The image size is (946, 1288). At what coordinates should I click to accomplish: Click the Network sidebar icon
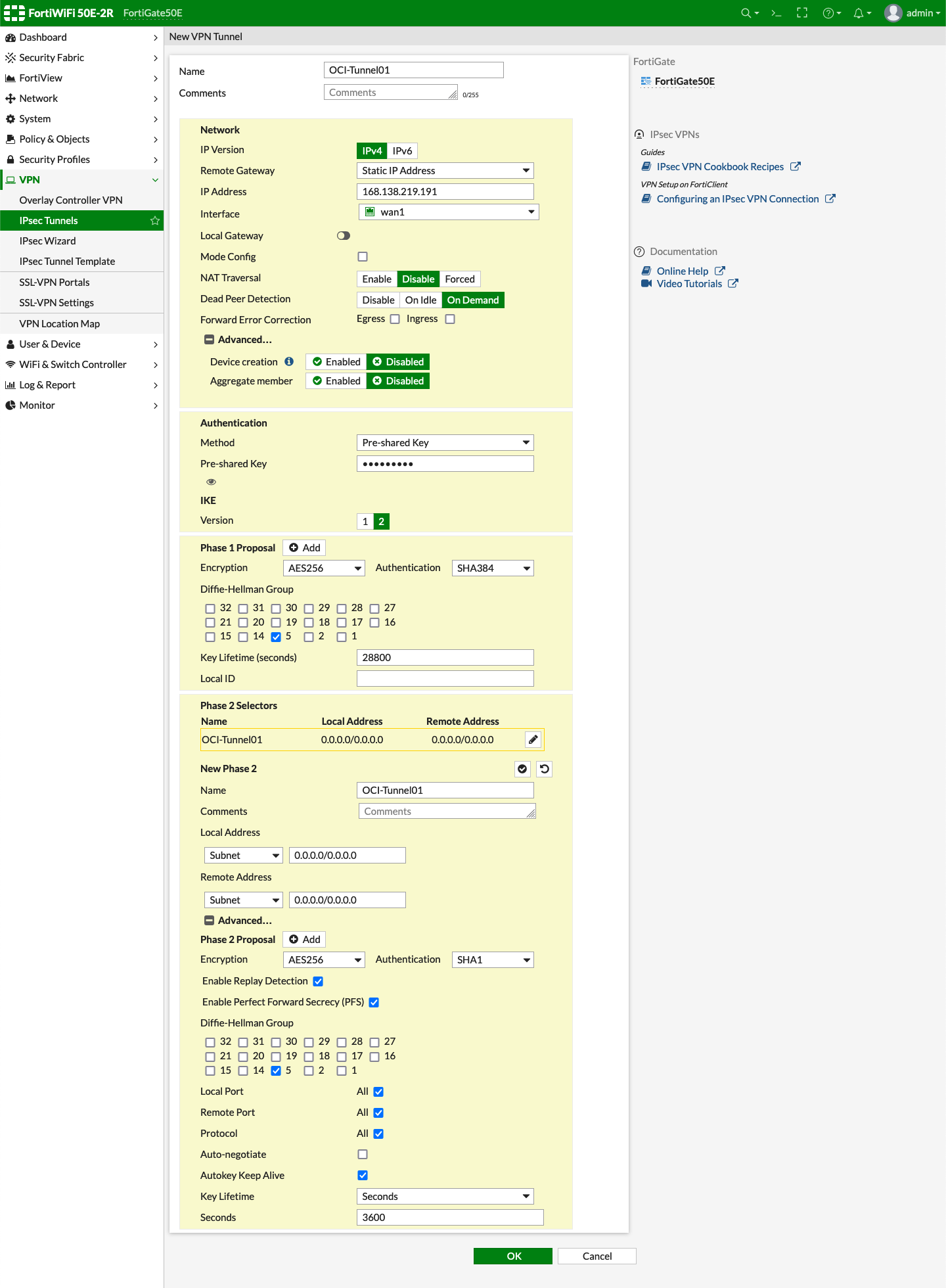point(11,99)
